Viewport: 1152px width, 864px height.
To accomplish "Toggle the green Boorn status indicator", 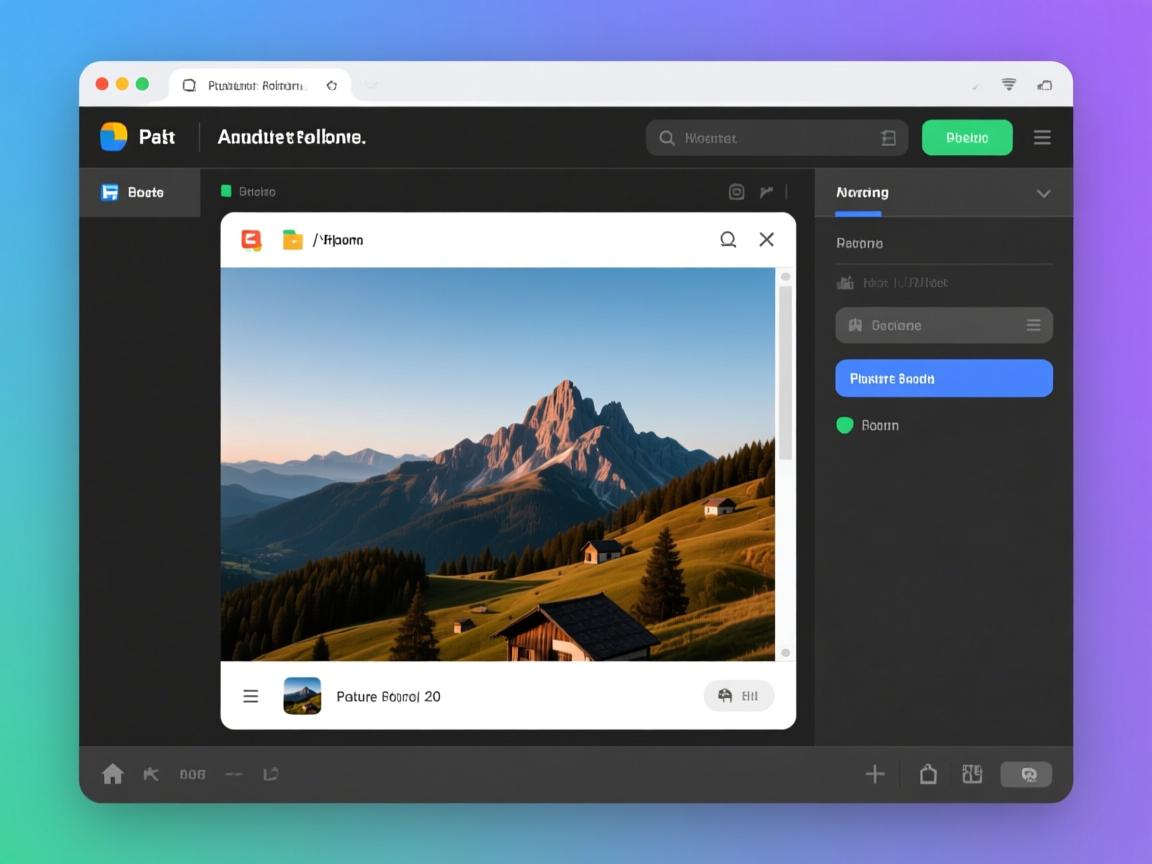I will coord(845,425).
